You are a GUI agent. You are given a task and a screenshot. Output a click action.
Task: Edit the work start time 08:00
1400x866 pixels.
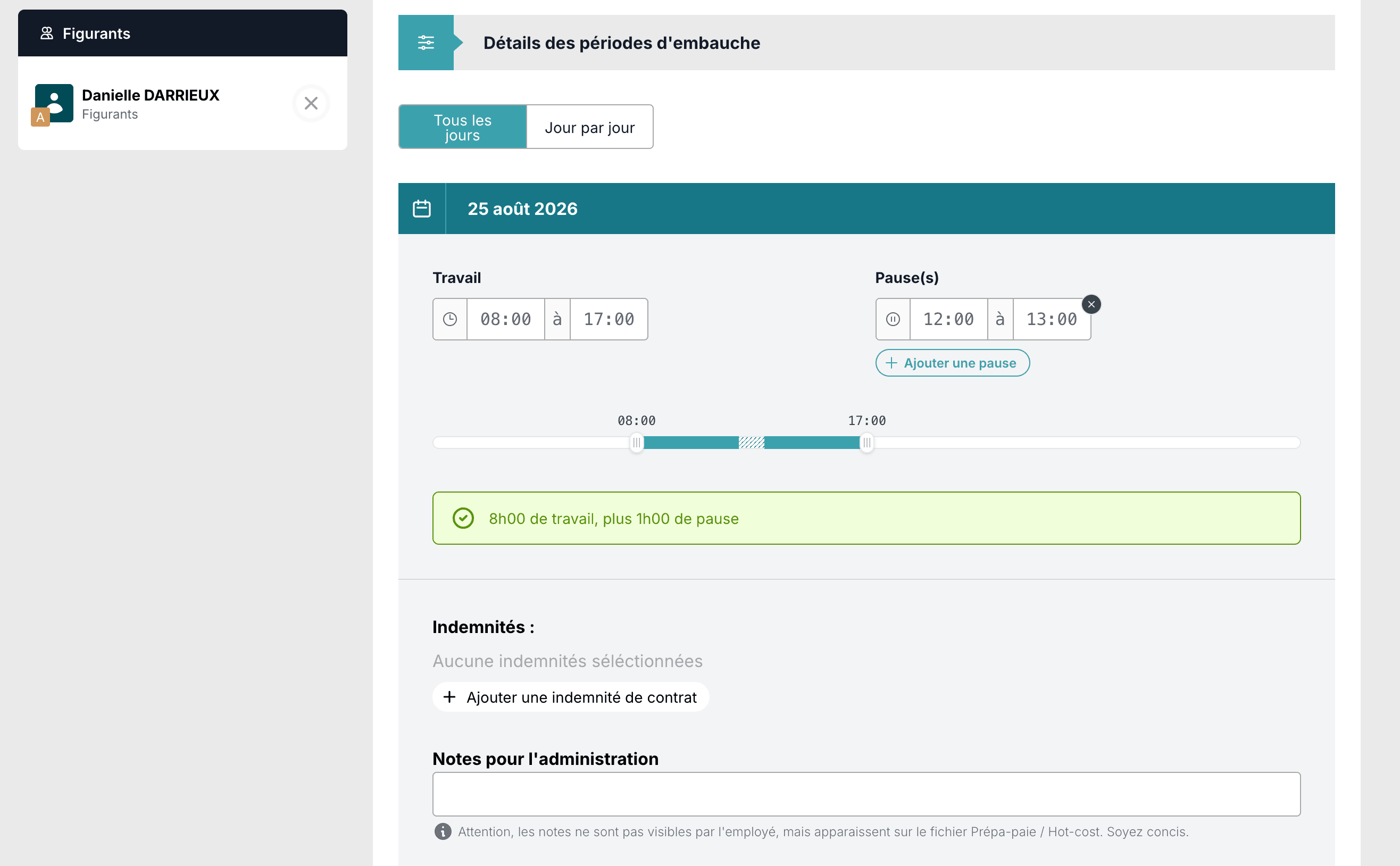click(505, 319)
